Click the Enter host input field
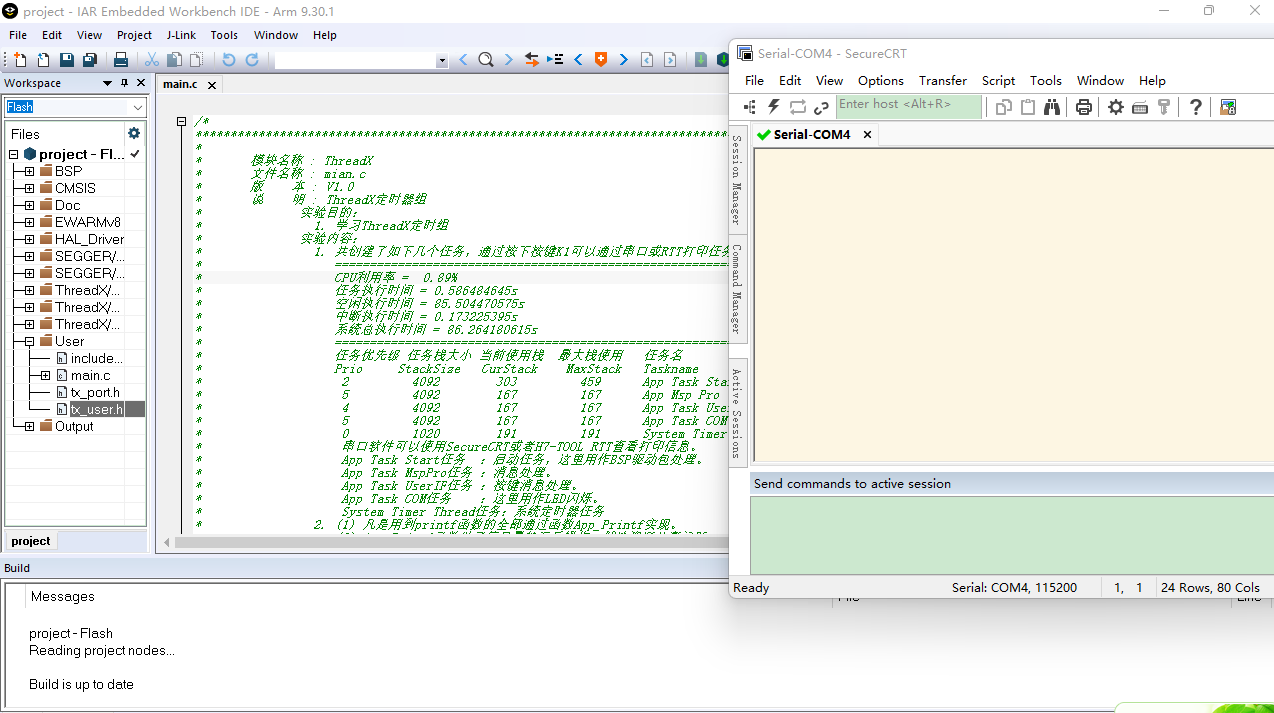 click(x=909, y=107)
